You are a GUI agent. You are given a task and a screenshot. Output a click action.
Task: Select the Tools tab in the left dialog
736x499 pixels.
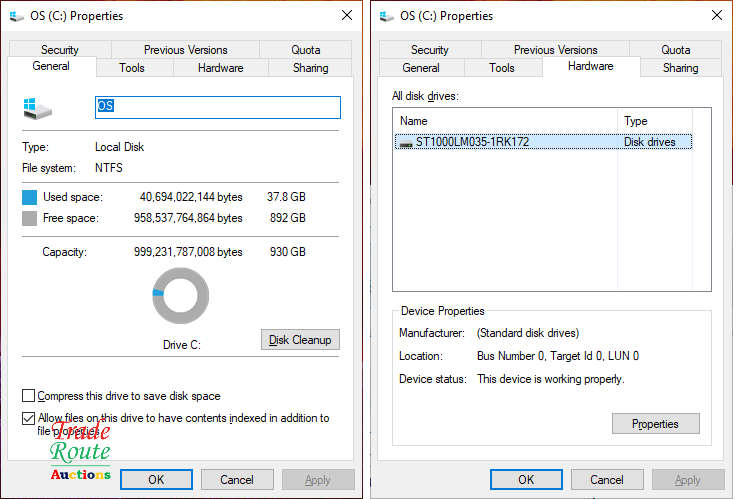(132, 68)
